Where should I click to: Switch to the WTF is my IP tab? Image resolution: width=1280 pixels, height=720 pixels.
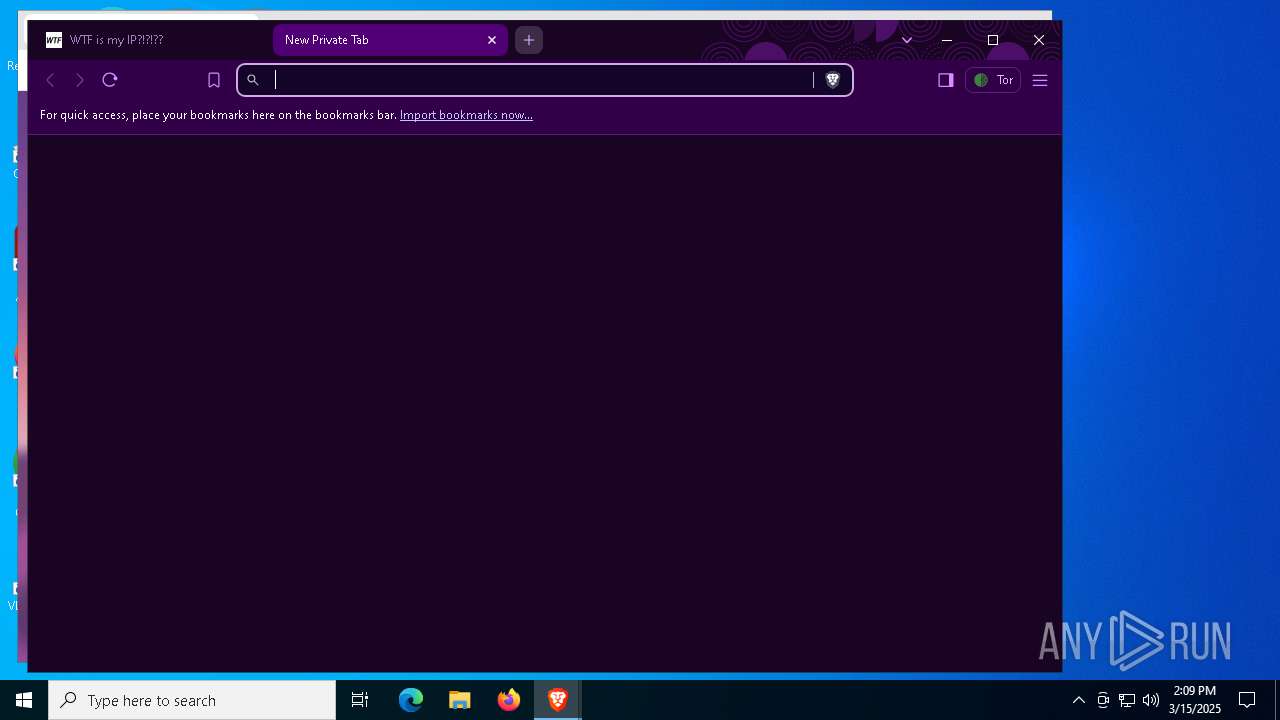tap(150, 40)
